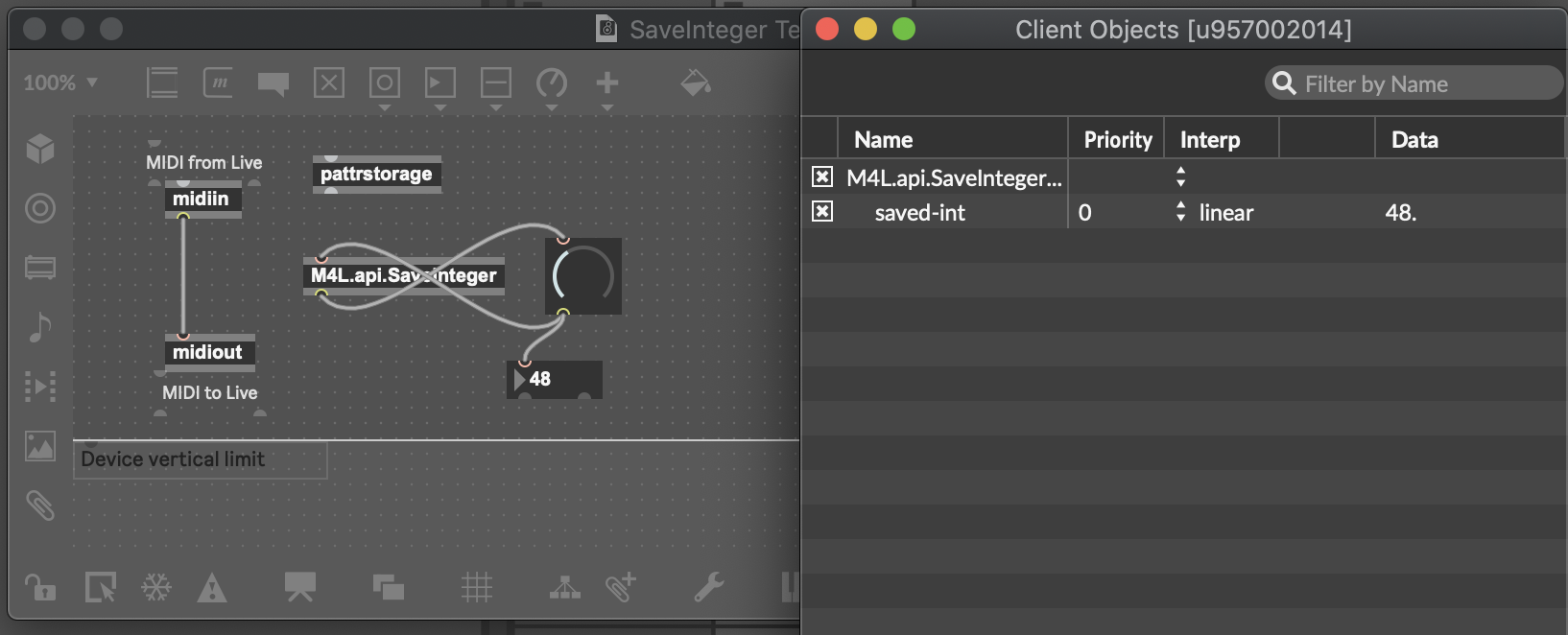Click the wrench icon in bottom toolbar
Viewport: 1568px width, 635px height.
coord(709,587)
